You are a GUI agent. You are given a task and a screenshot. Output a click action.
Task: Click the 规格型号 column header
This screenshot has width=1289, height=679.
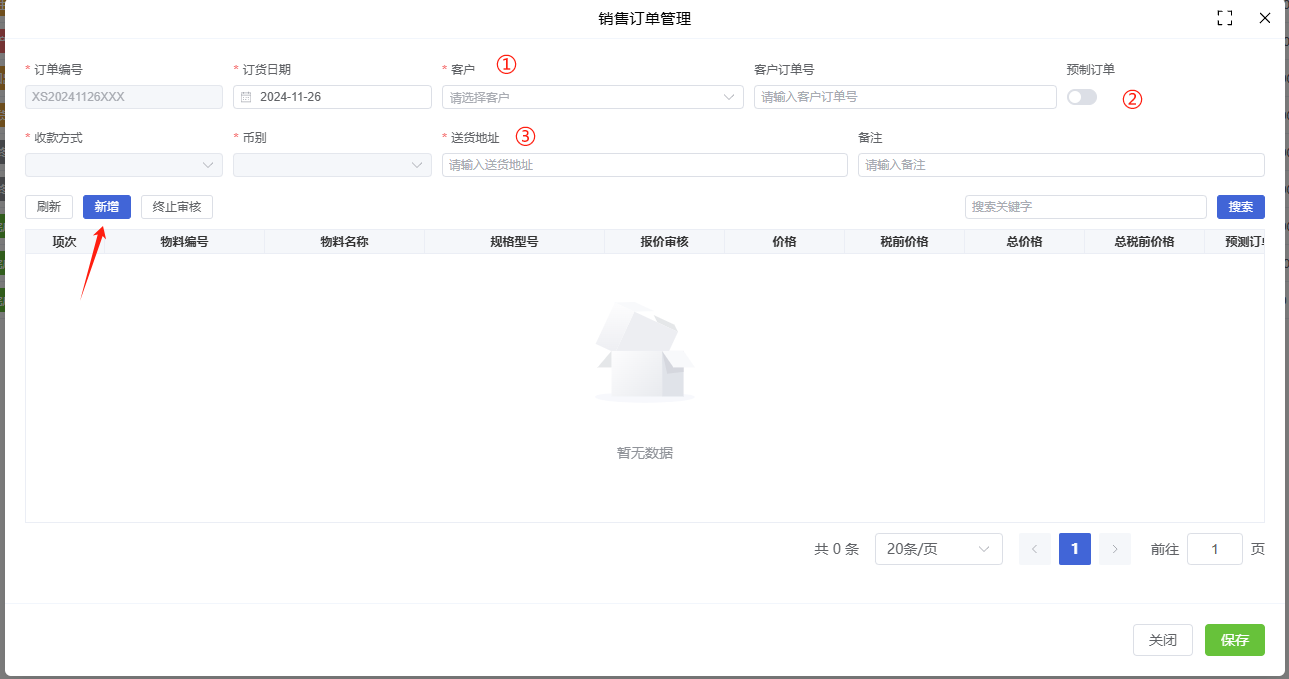point(515,242)
